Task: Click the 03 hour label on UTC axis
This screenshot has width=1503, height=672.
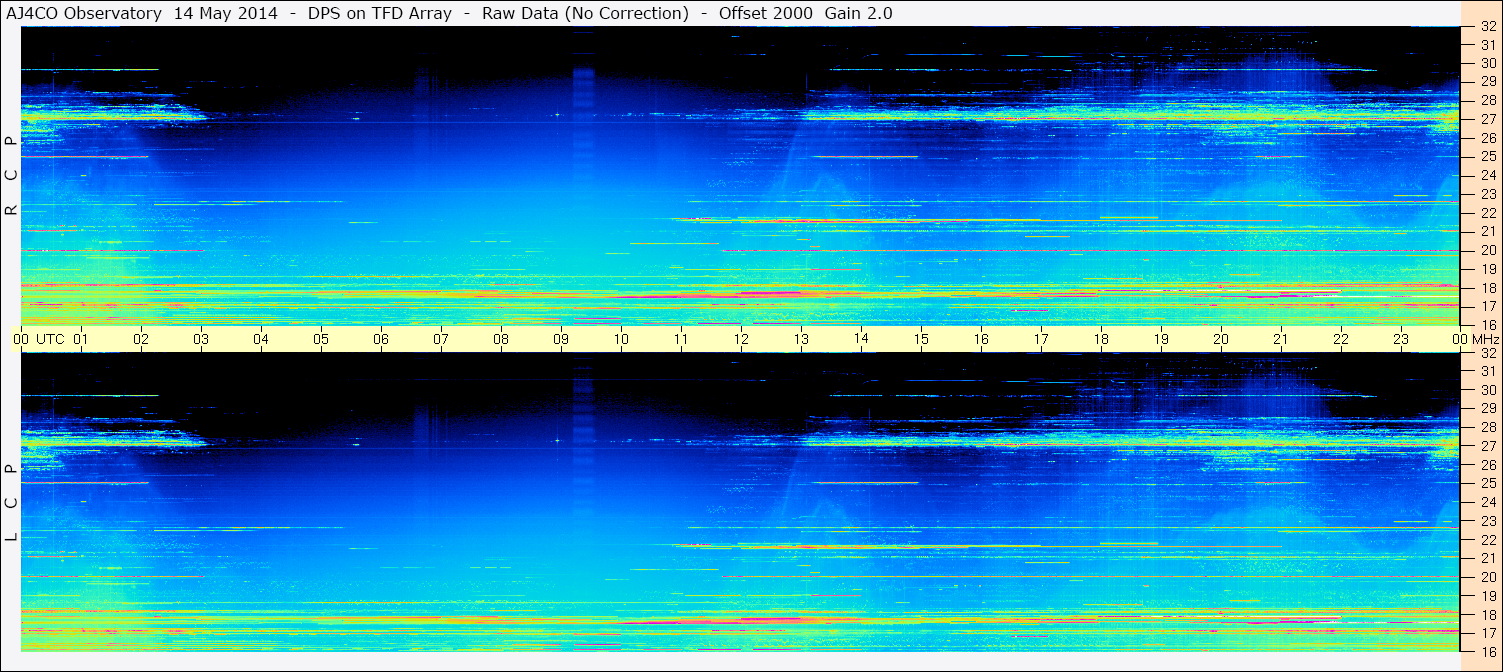Action: pos(201,339)
